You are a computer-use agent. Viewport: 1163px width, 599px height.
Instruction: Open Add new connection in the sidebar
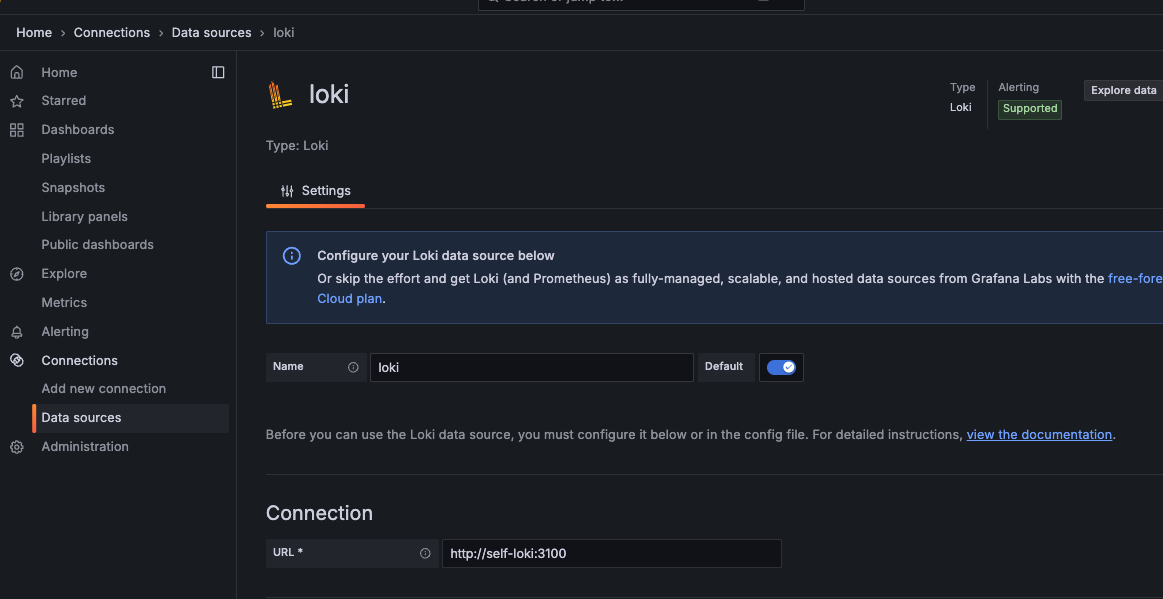click(104, 388)
